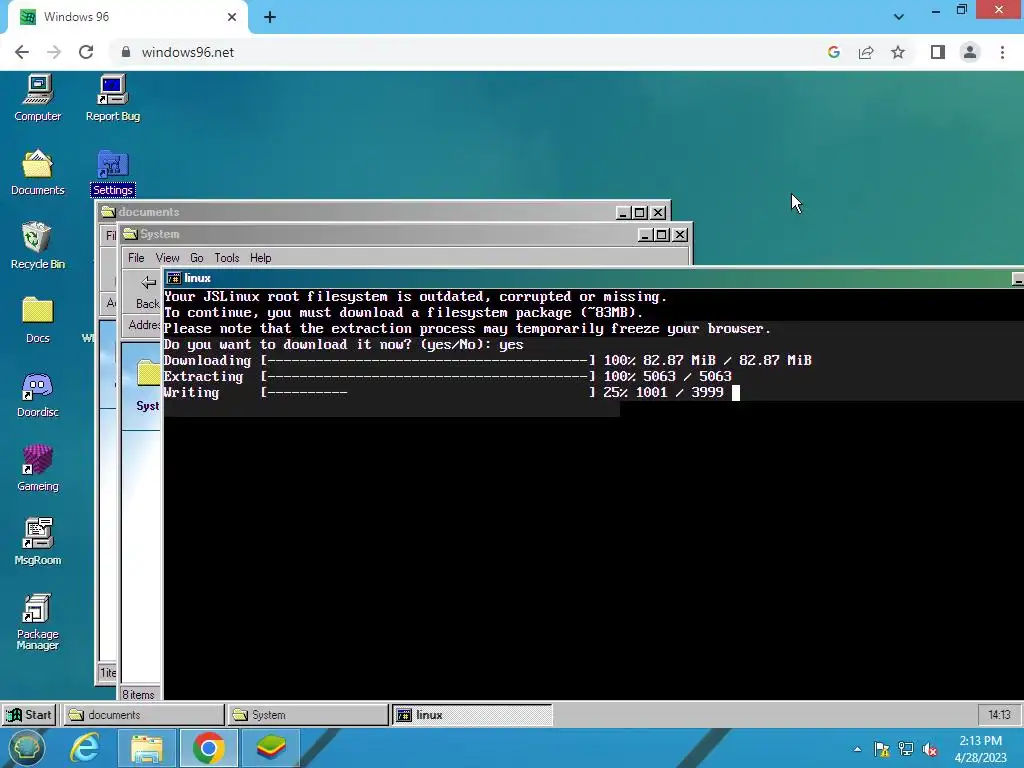
Task: Switch to linux taskbar button
Action: tap(472, 715)
